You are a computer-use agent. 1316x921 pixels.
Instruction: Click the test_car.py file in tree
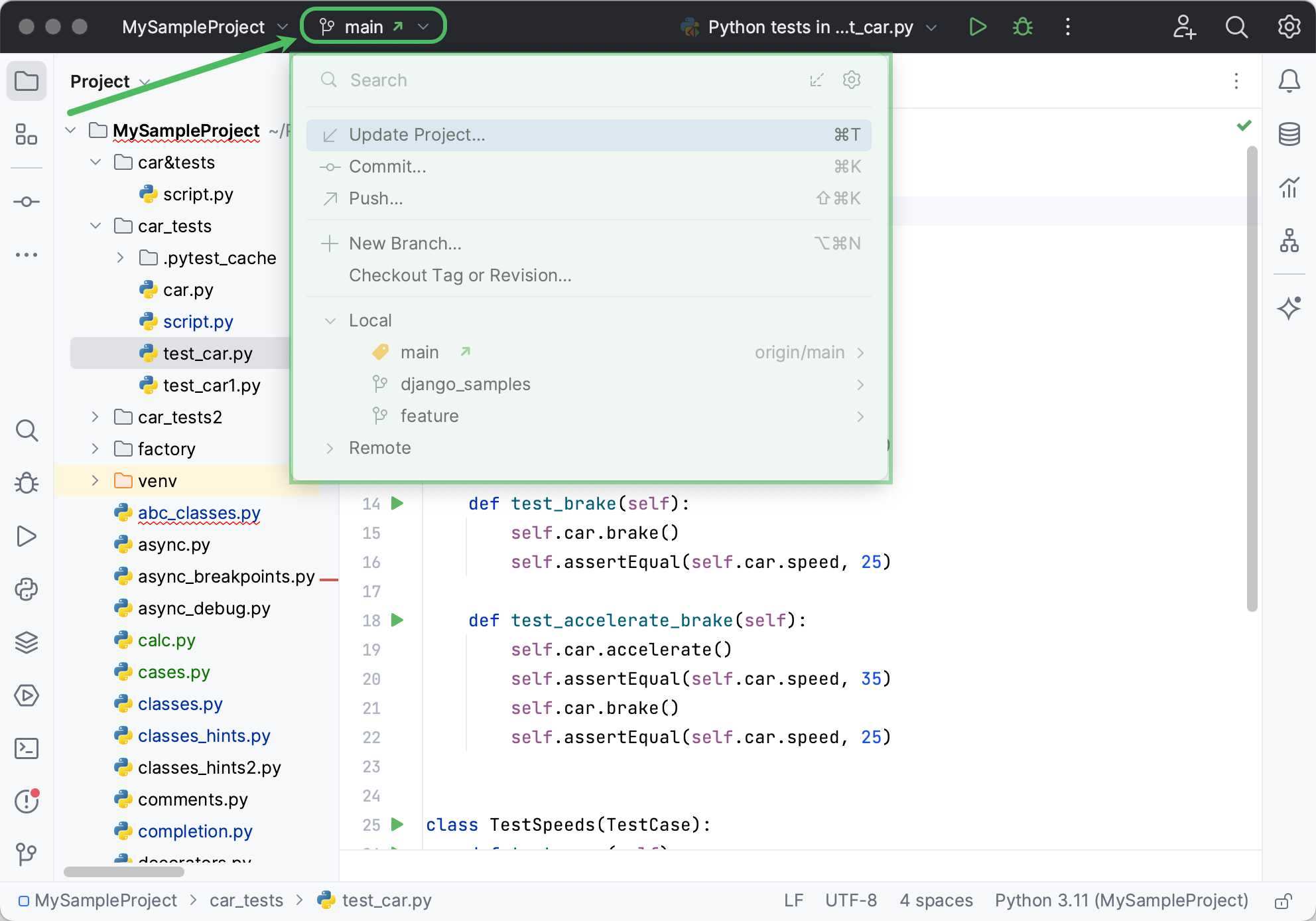(x=206, y=353)
